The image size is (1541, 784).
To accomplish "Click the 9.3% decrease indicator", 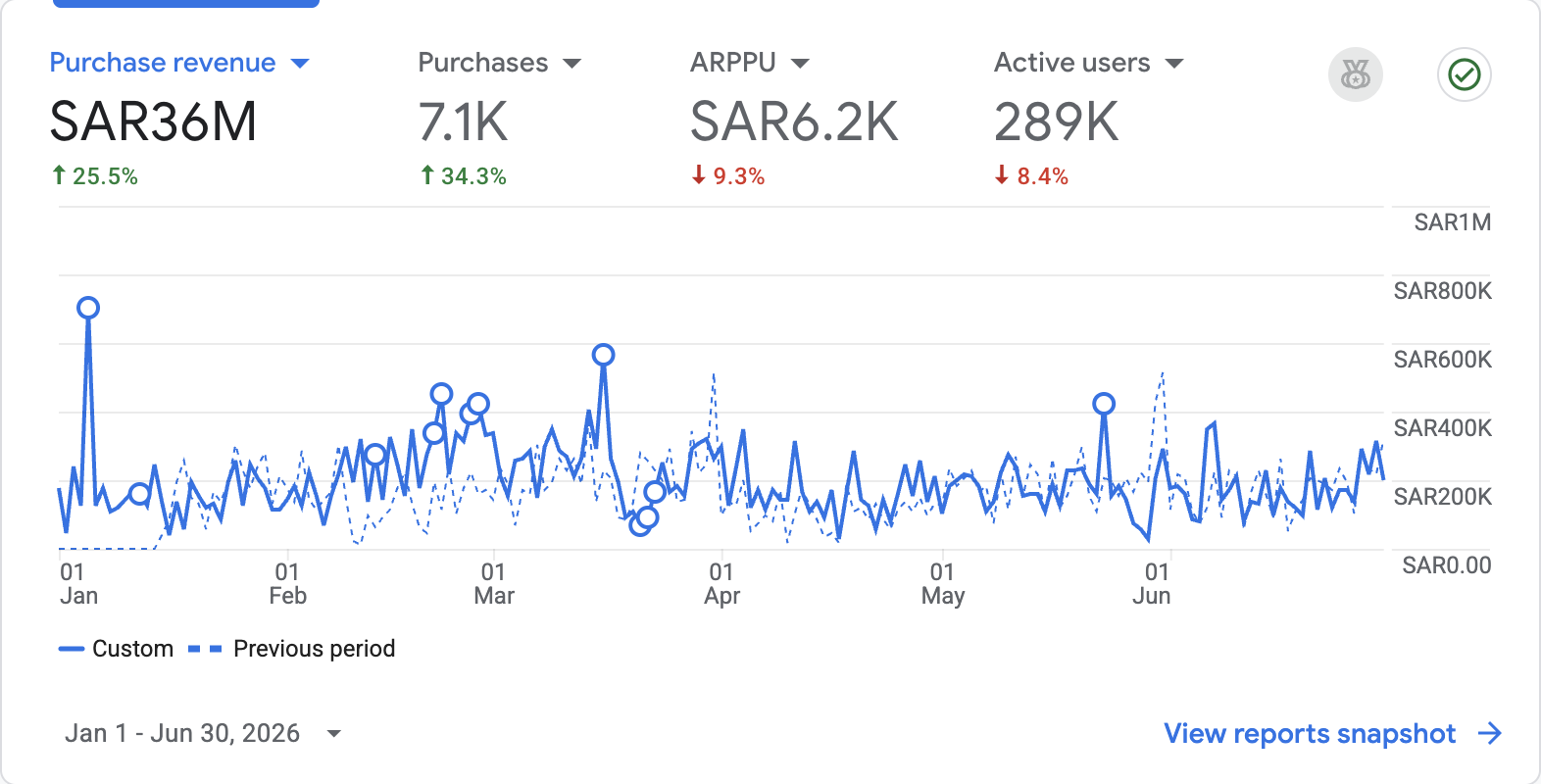I will click(728, 176).
